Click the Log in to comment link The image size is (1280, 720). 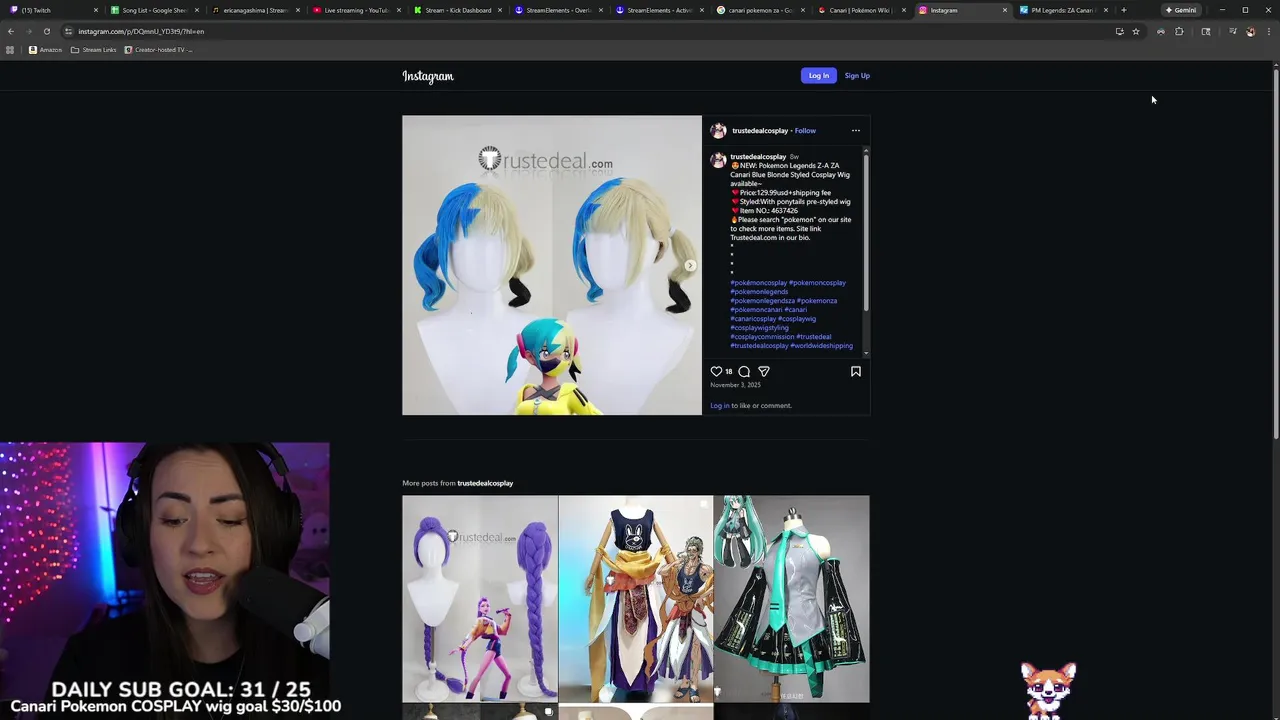(x=719, y=406)
